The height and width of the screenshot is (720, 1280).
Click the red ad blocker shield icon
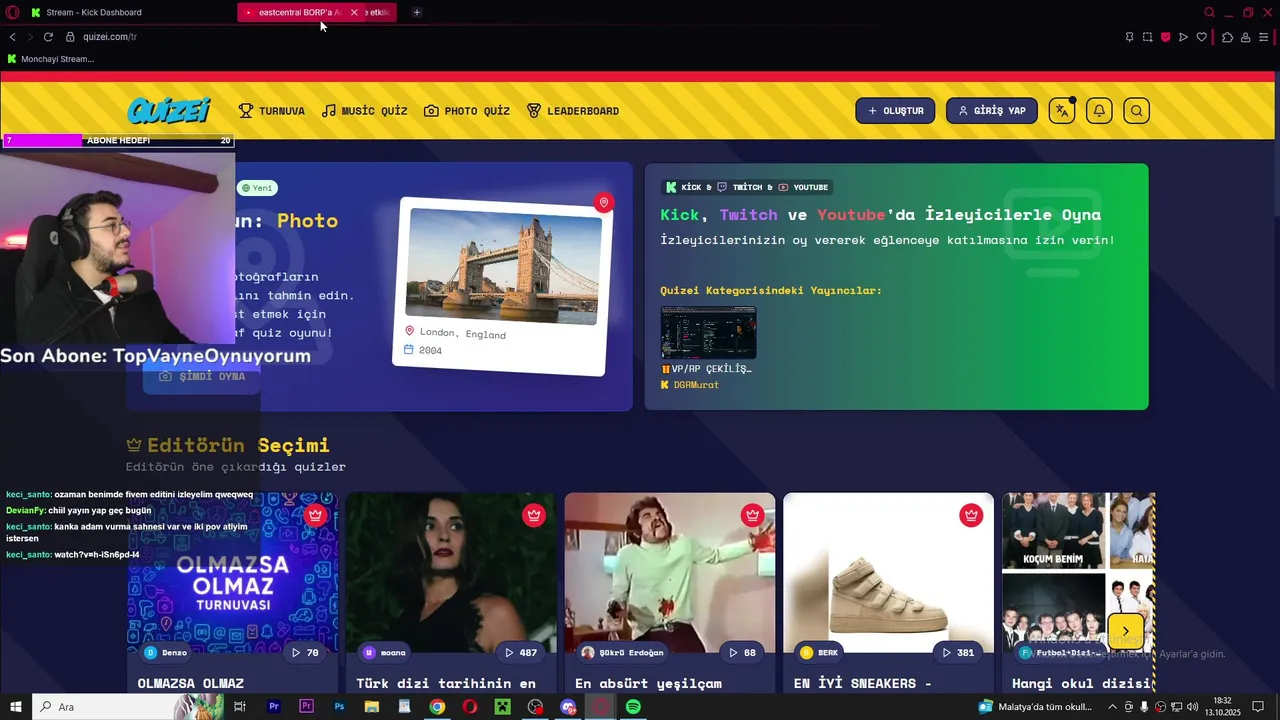click(x=1165, y=37)
